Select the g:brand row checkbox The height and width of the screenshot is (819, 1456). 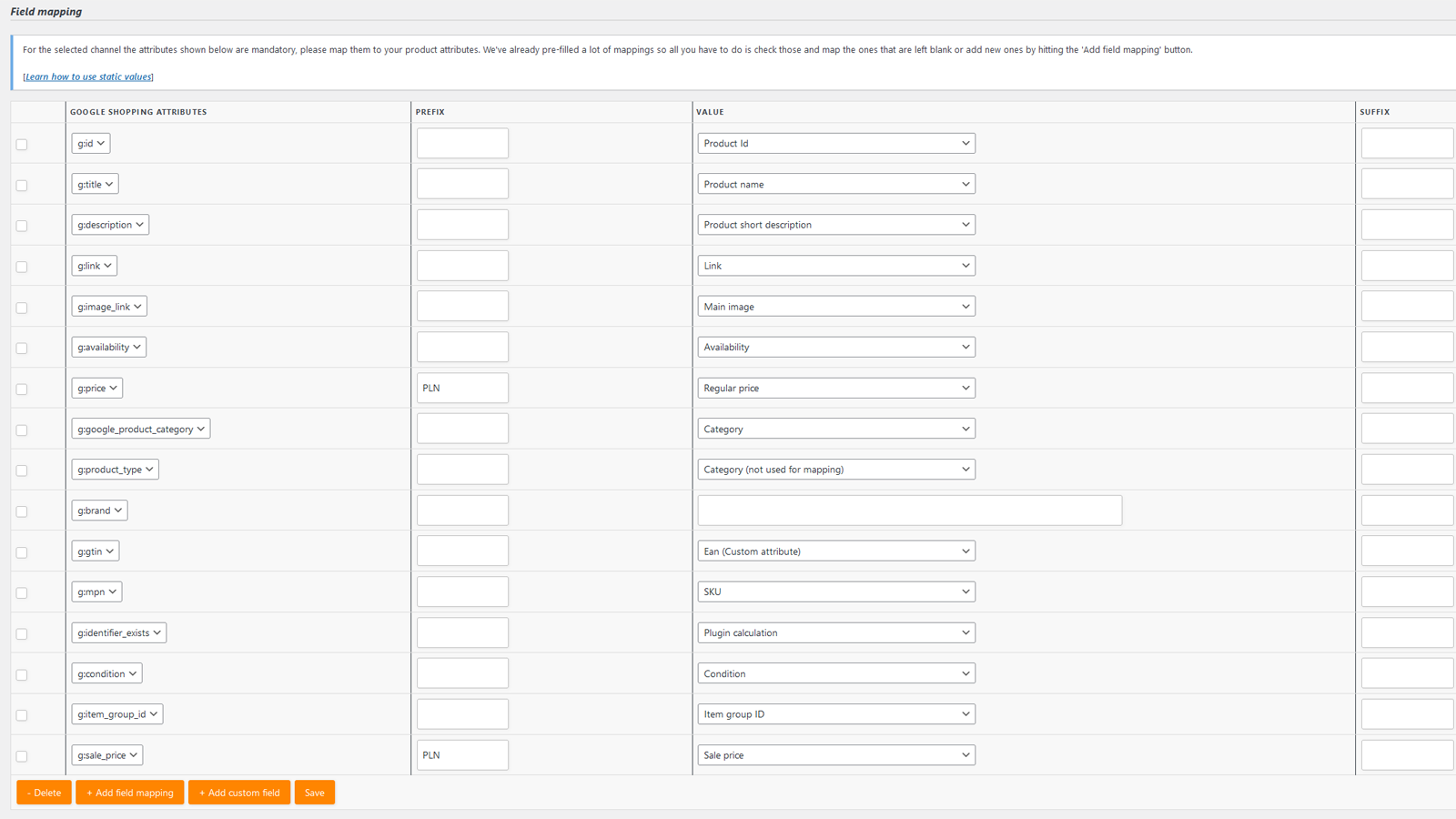[x=22, y=511]
